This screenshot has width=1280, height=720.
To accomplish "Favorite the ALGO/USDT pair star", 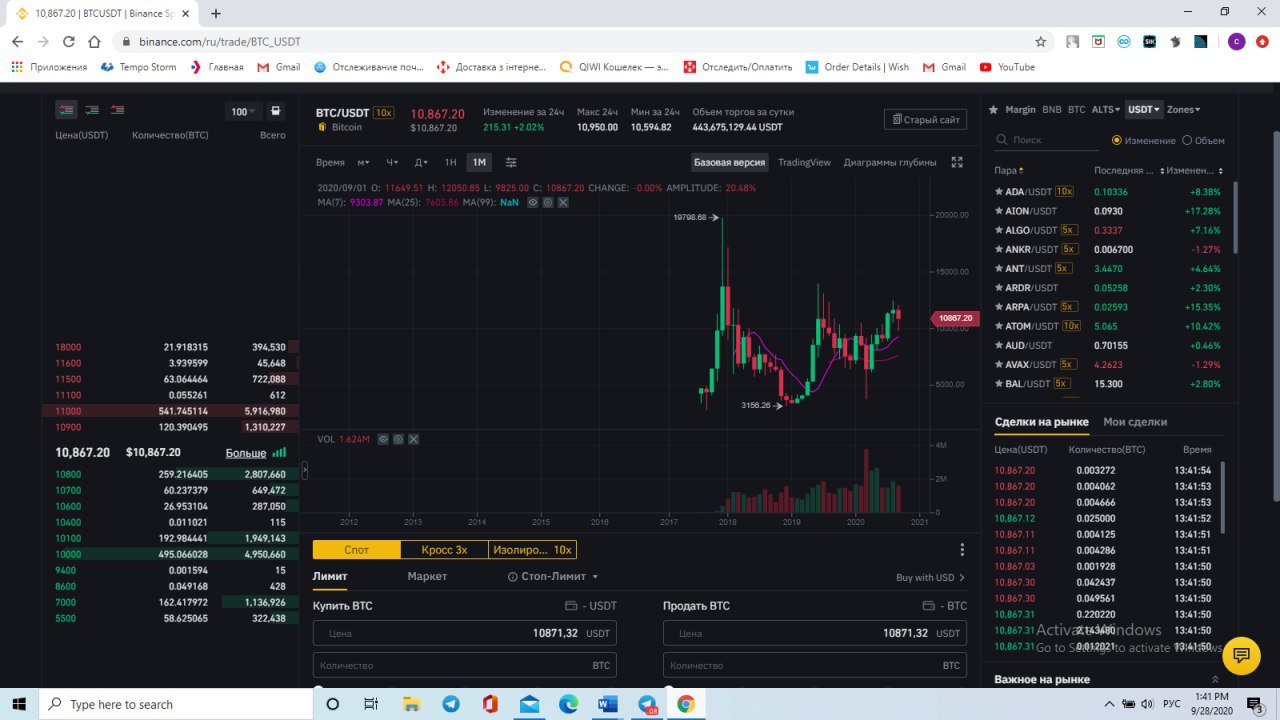I will pyautogui.click(x=998, y=230).
